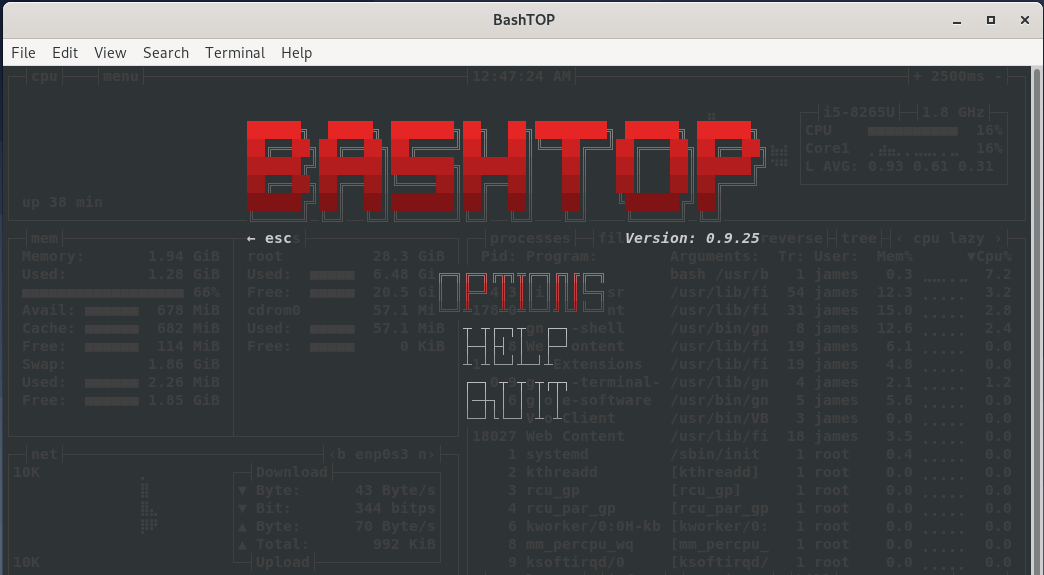This screenshot has width=1044, height=575.
Task: Click the esc back button
Action: coord(269,238)
